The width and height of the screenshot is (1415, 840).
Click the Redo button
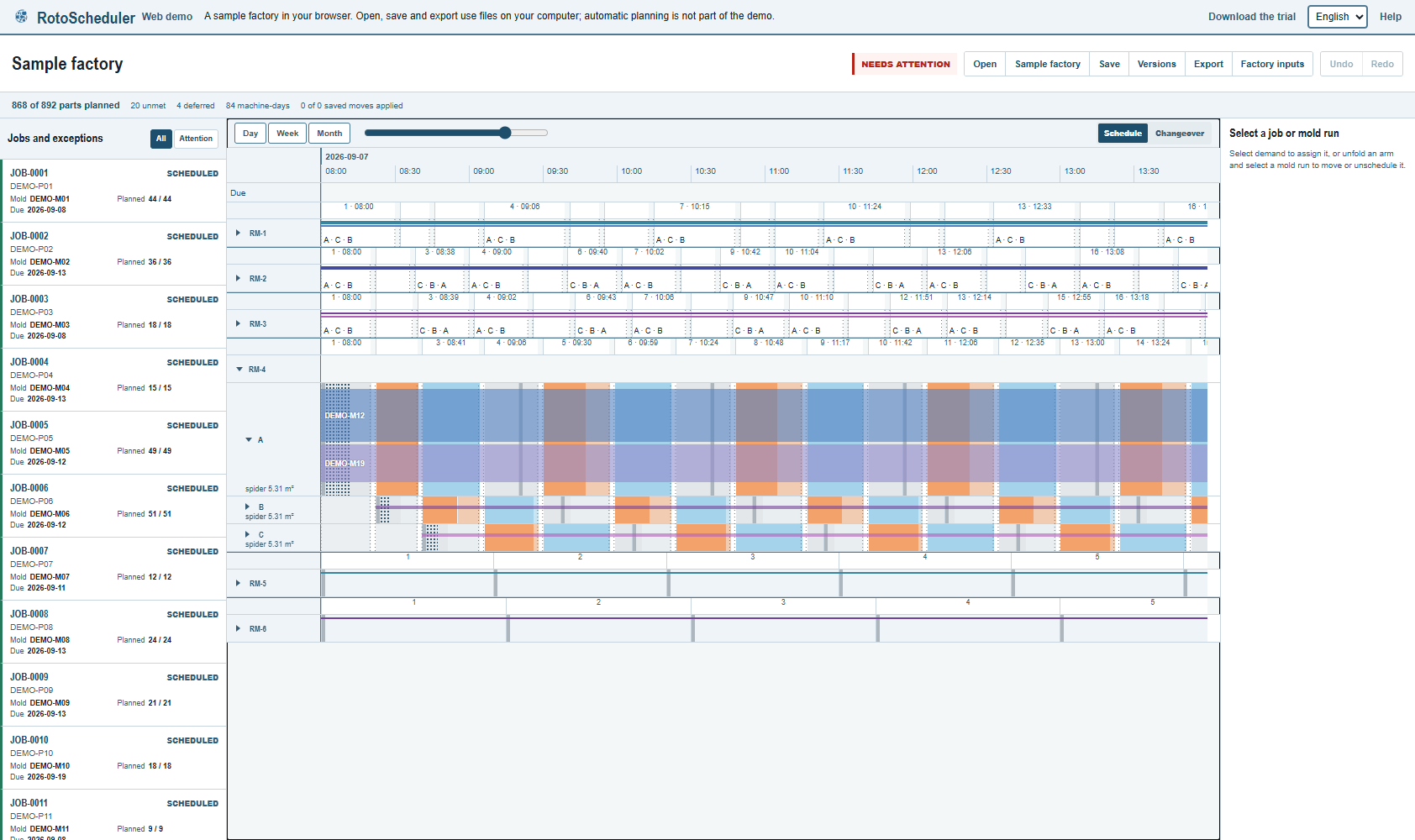click(x=1382, y=64)
